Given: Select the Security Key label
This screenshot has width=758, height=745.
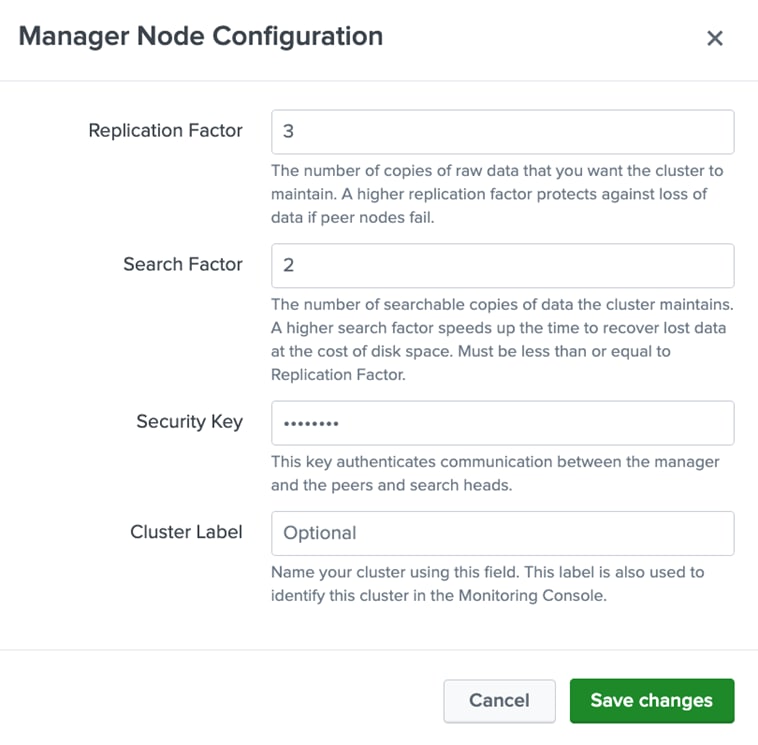Looking at the screenshot, I should 190,422.
